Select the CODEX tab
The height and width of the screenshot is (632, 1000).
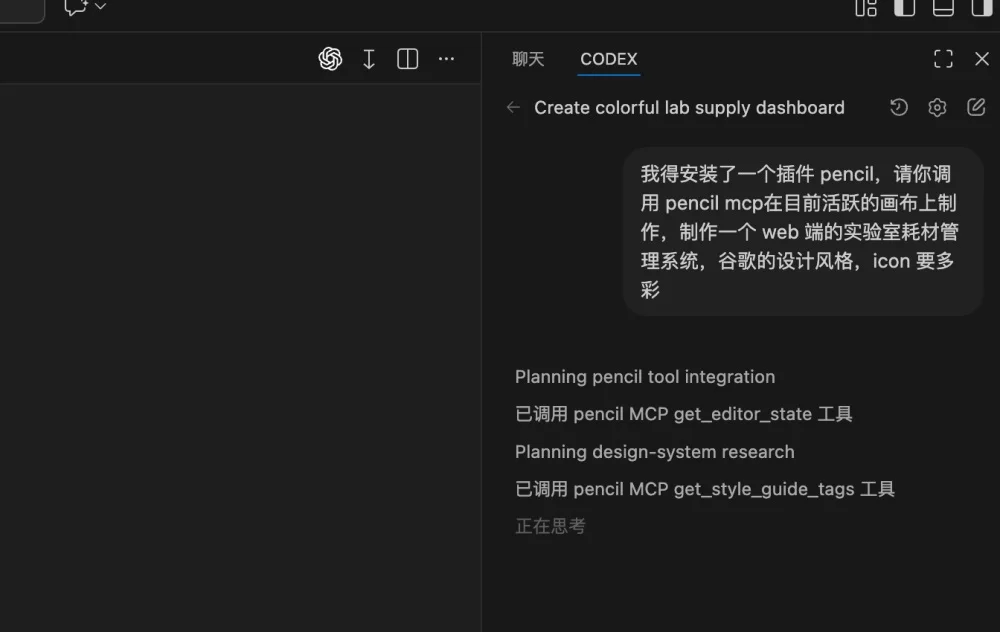pos(608,59)
